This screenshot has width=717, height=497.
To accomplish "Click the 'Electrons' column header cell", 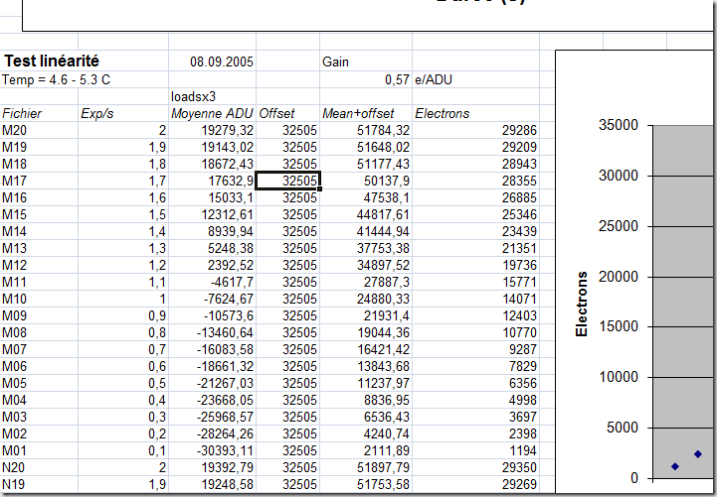I will tap(442, 113).
